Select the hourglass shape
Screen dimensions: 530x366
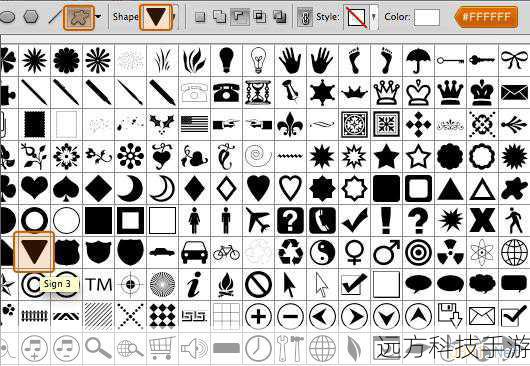point(258,92)
